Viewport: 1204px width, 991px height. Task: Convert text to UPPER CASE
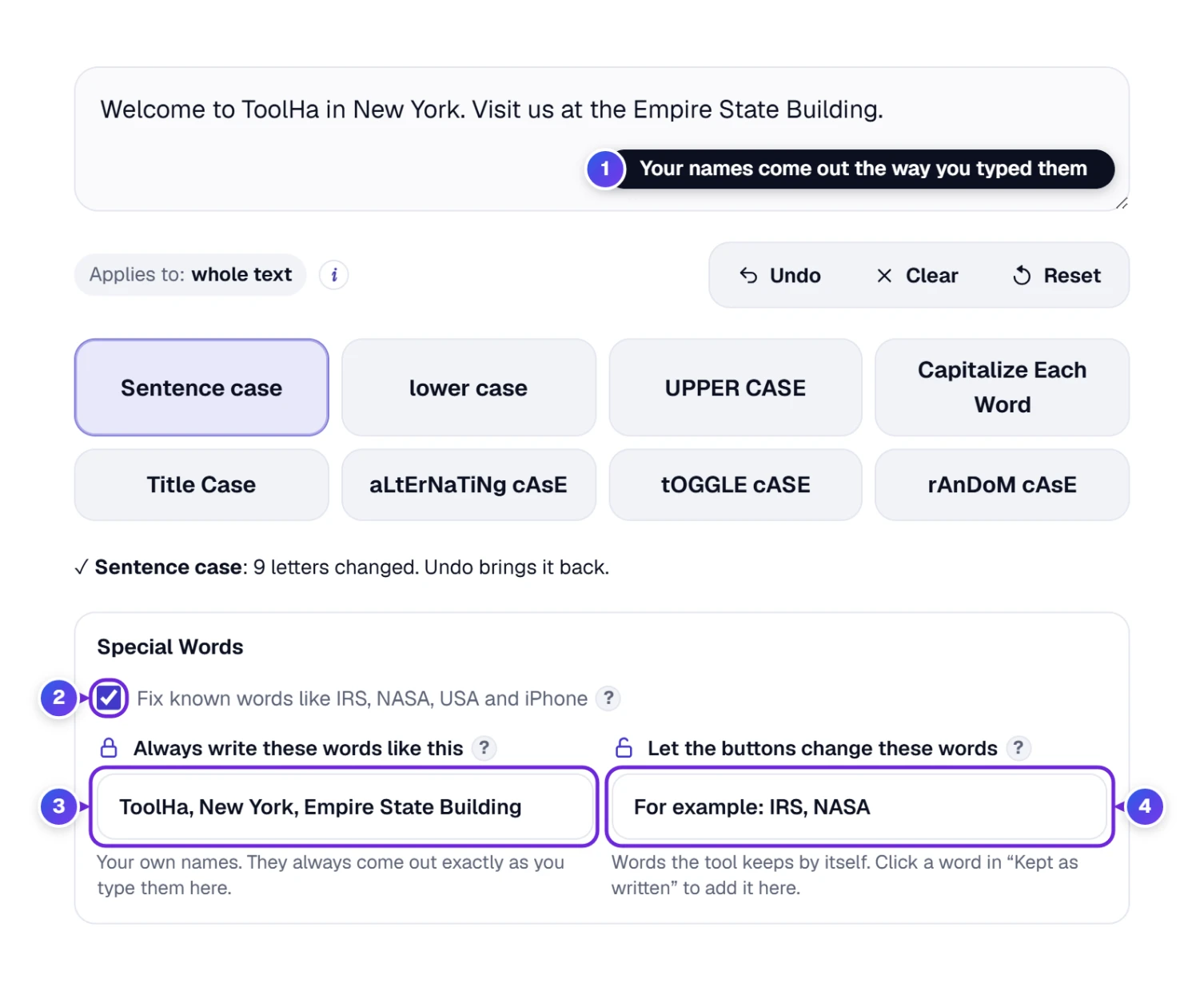[736, 388]
